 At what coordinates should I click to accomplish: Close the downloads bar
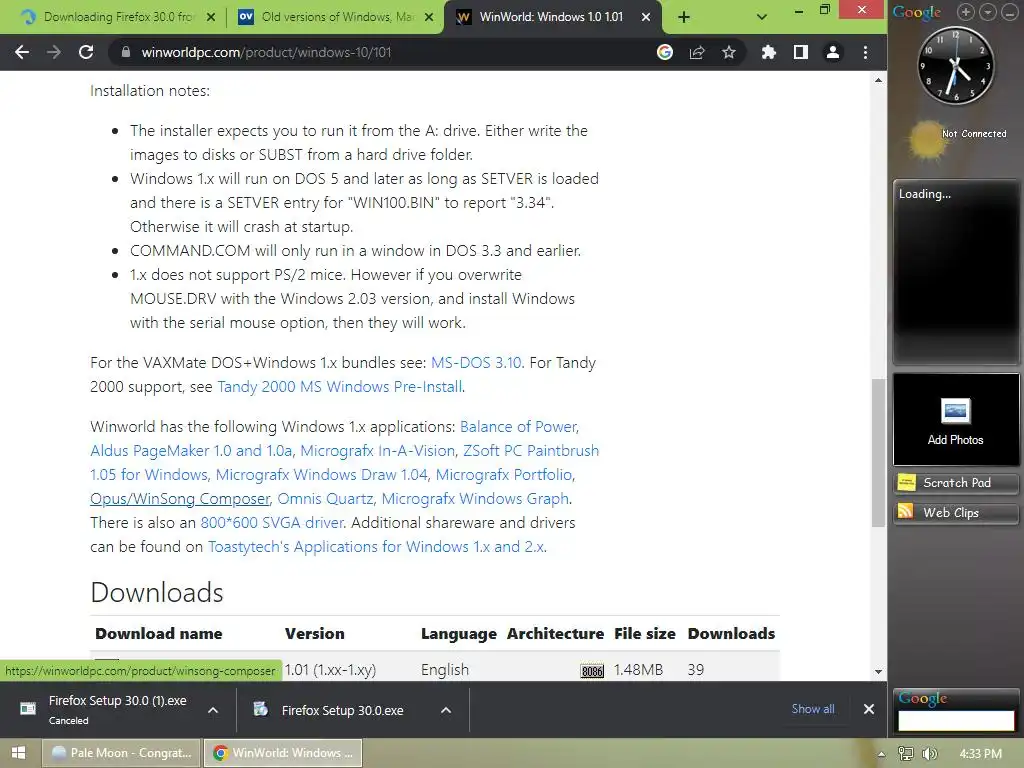(x=869, y=709)
